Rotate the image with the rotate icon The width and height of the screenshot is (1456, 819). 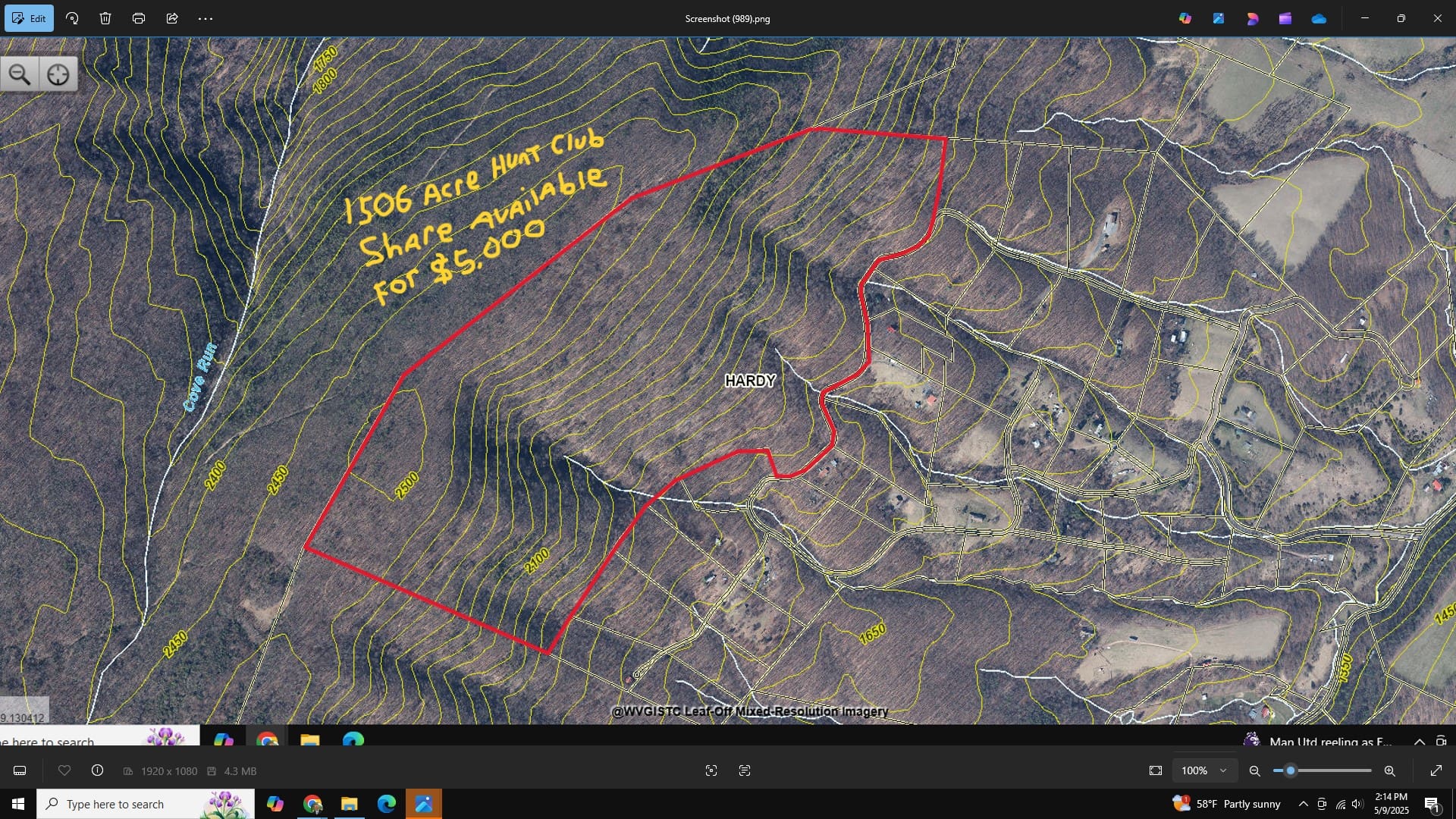pyautogui.click(x=72, y=18)
